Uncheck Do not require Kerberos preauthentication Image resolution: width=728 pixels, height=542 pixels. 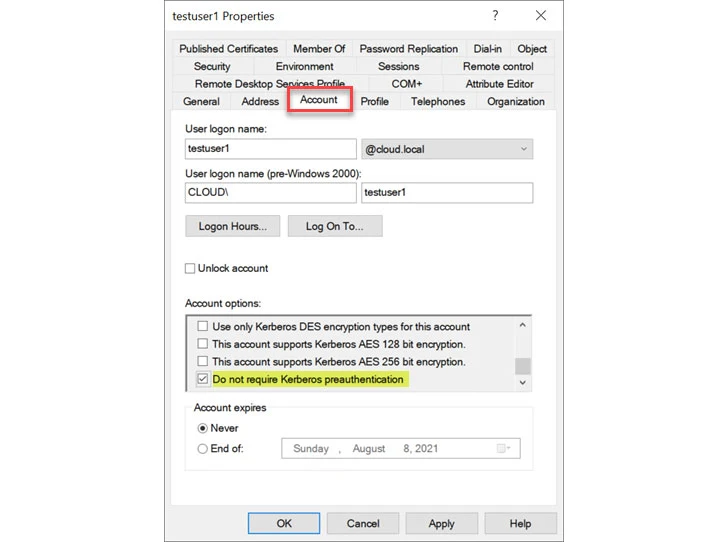203,380
